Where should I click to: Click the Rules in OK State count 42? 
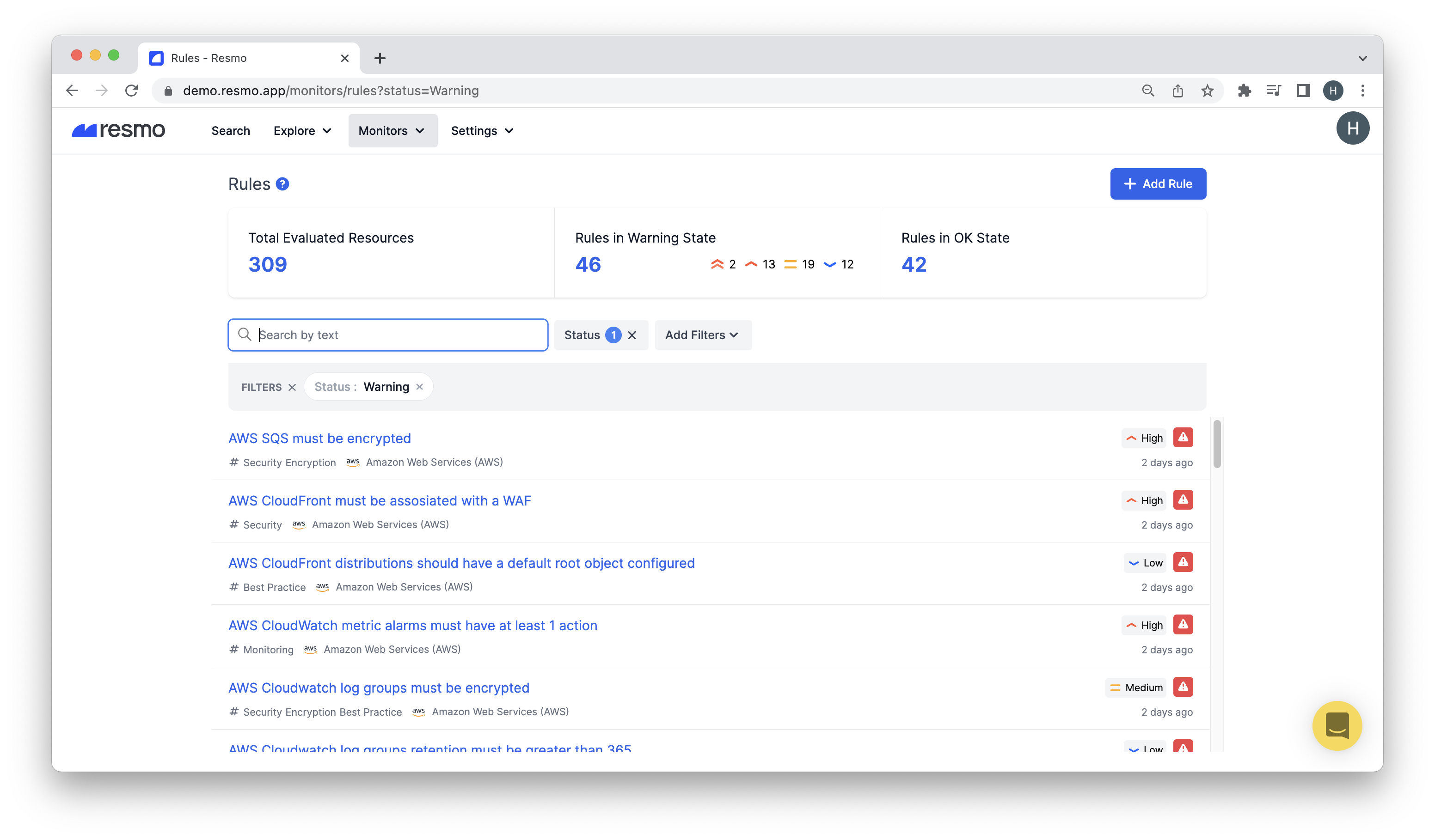[914, 264]
